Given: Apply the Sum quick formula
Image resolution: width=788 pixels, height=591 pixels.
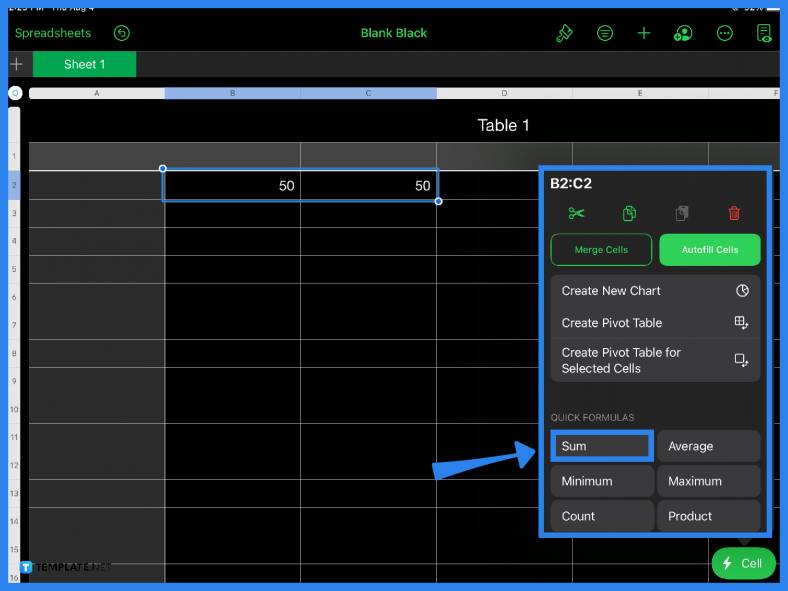Looking at the screenshot, I should coord(602,446).
